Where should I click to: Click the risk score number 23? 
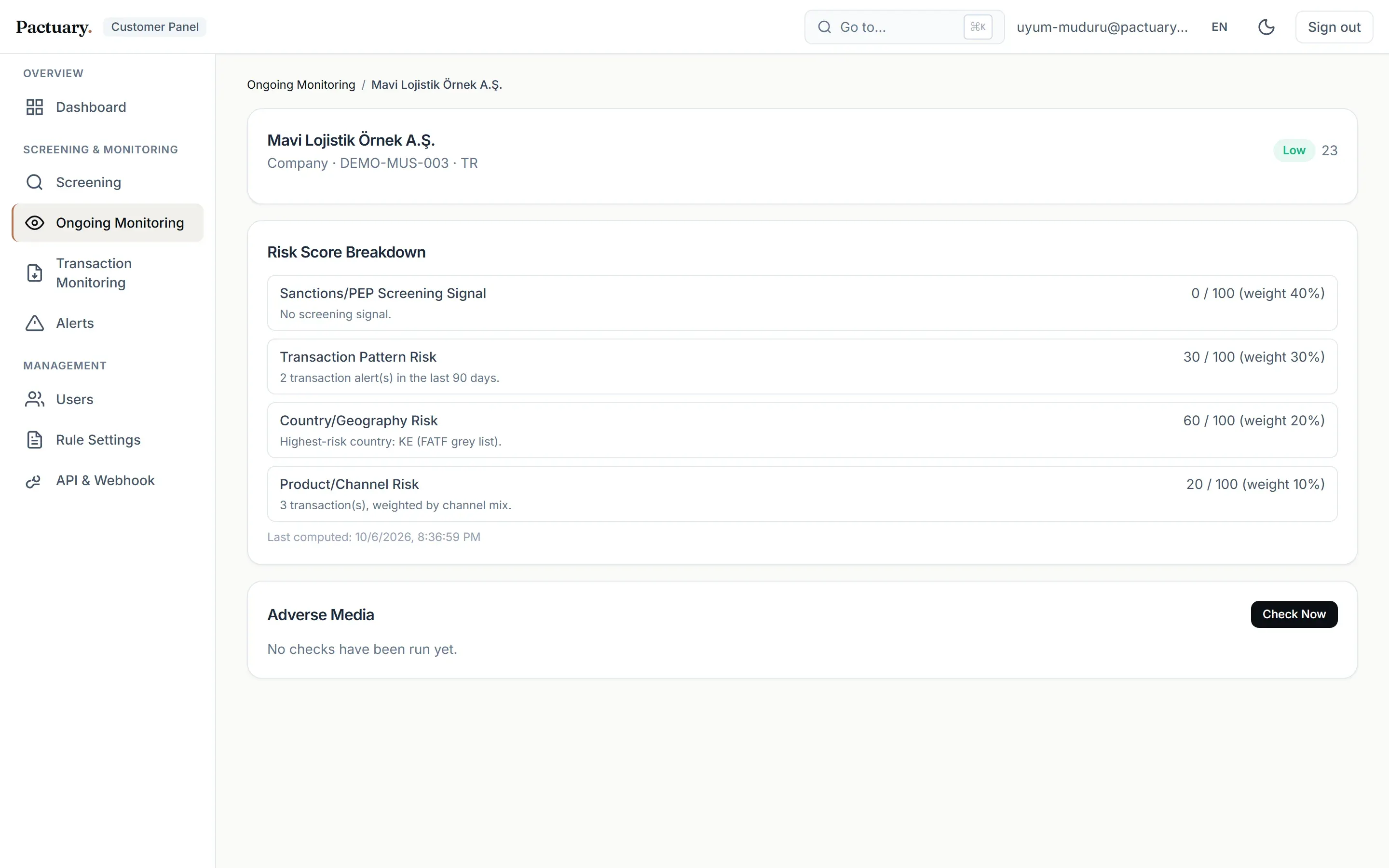click(x=1329, y=150)
